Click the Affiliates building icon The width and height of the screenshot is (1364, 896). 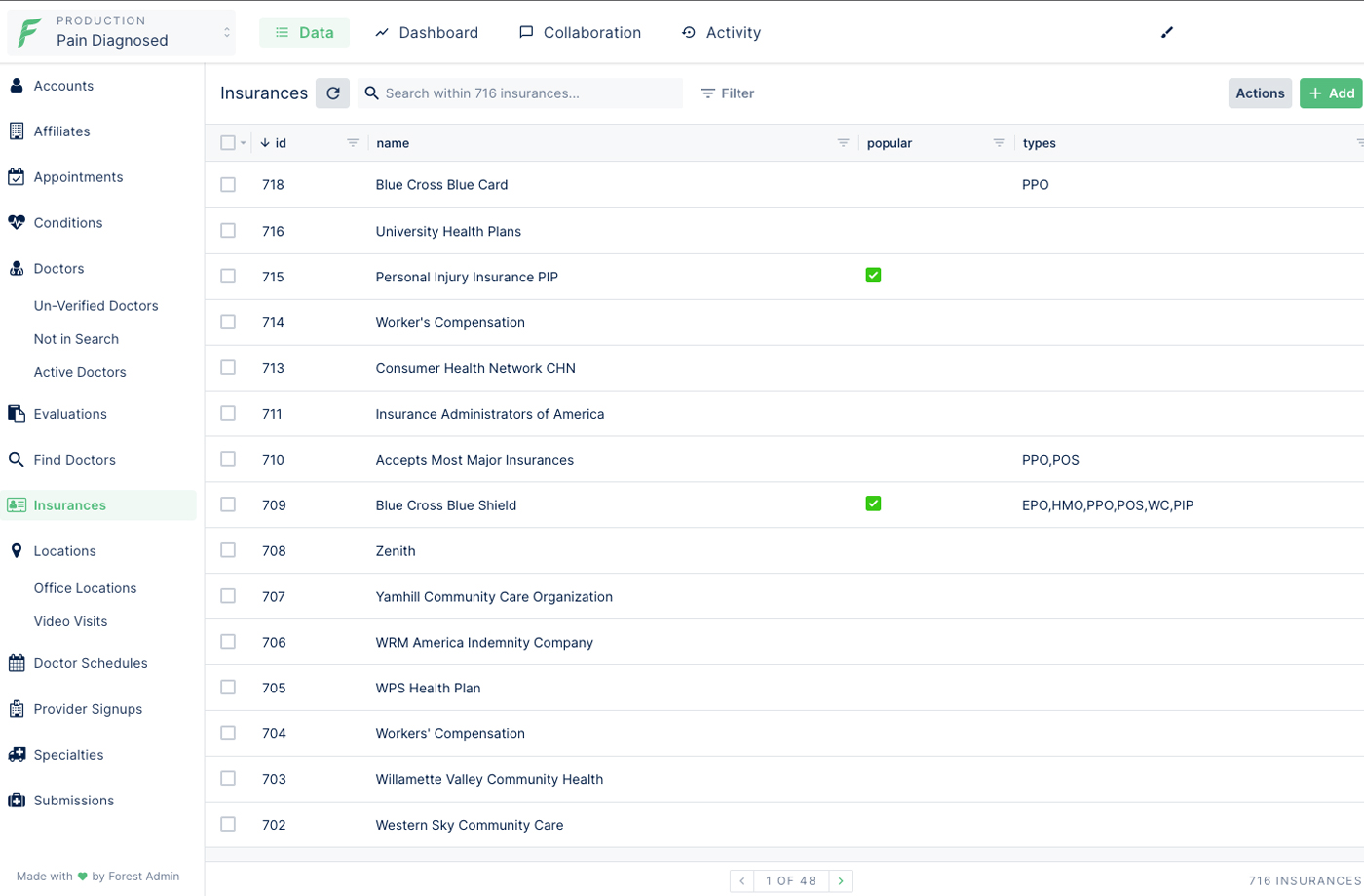tap(17, 131)
